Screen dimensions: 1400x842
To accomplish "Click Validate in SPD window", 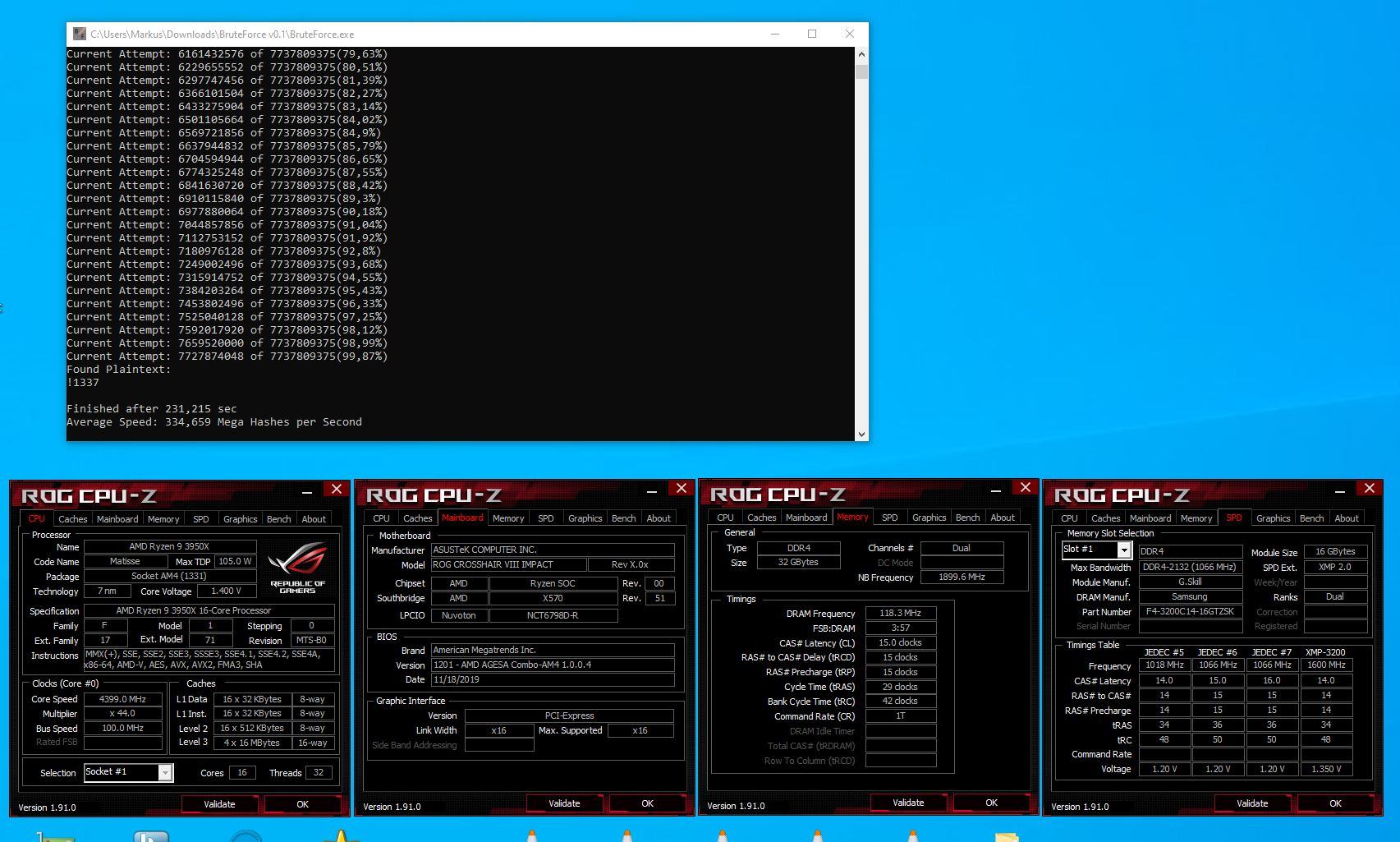I will (x=1252, y=803).
